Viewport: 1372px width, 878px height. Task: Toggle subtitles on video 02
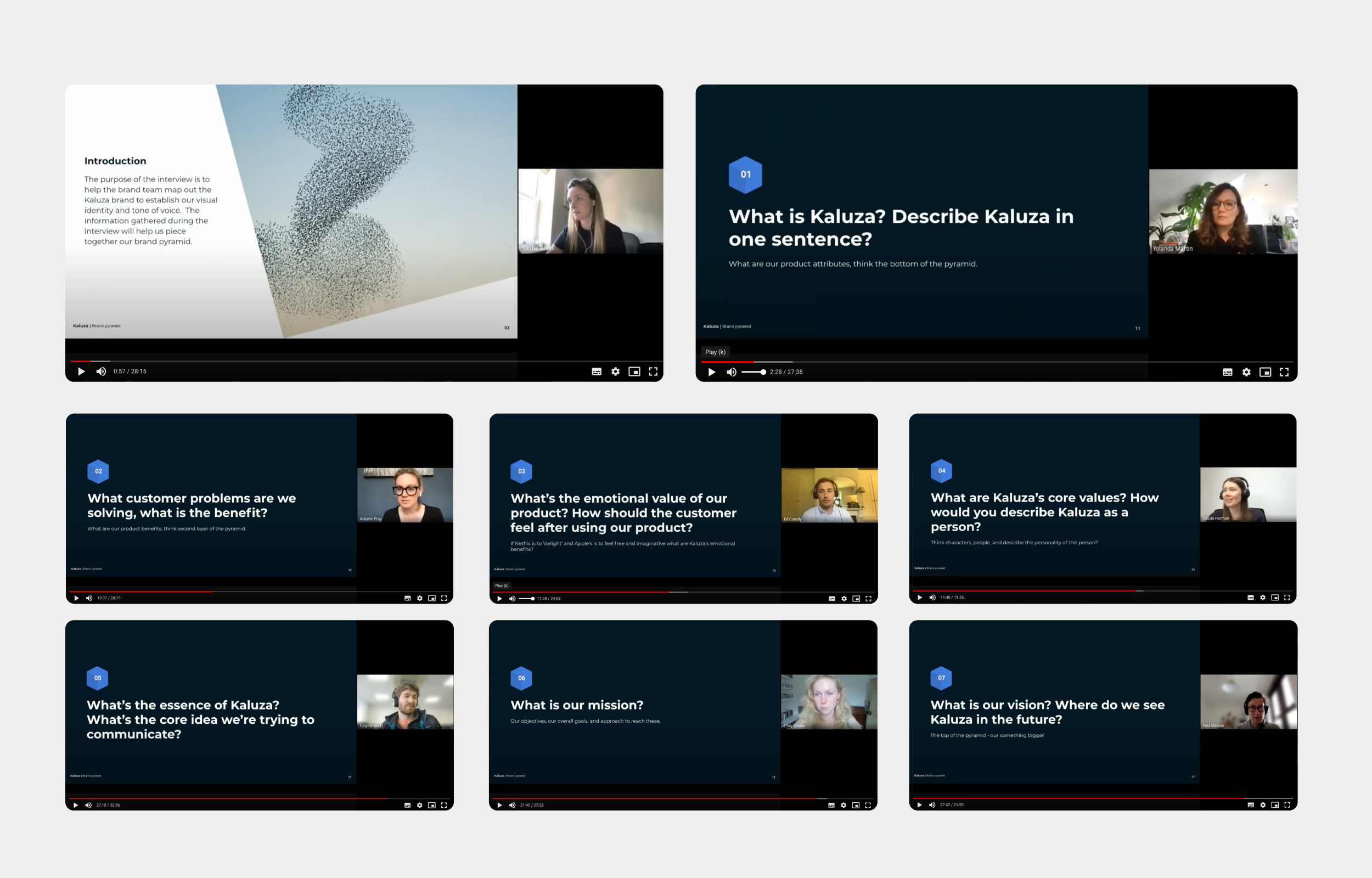tap(408, 598)
